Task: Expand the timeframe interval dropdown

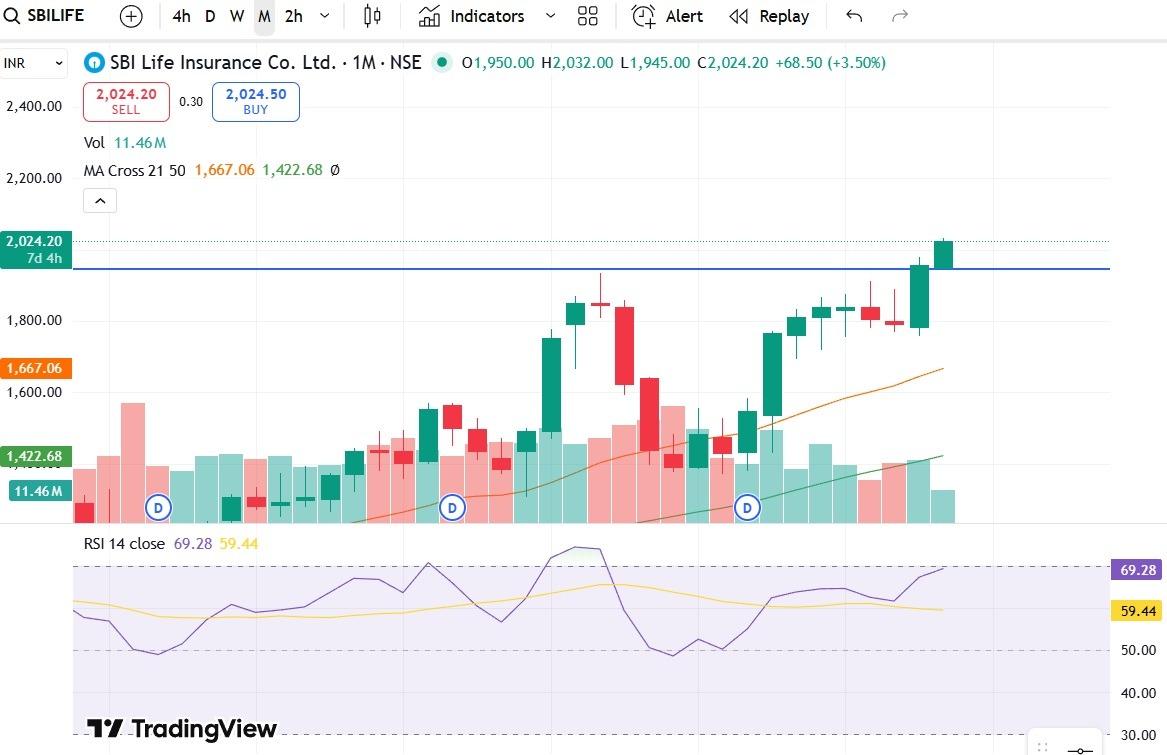Action: [x=324, y=16]
